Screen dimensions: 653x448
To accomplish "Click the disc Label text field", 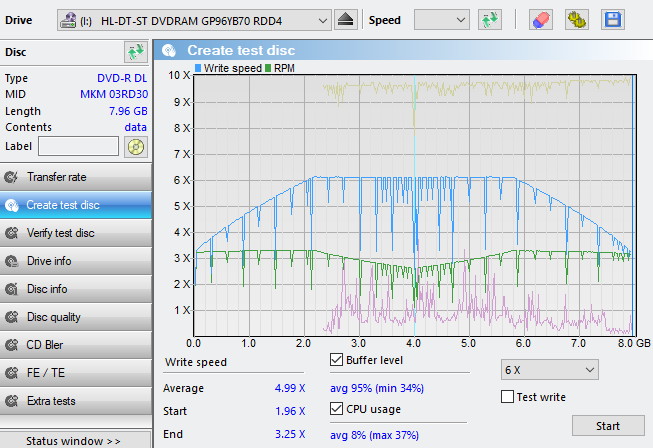I will (78, 147).
